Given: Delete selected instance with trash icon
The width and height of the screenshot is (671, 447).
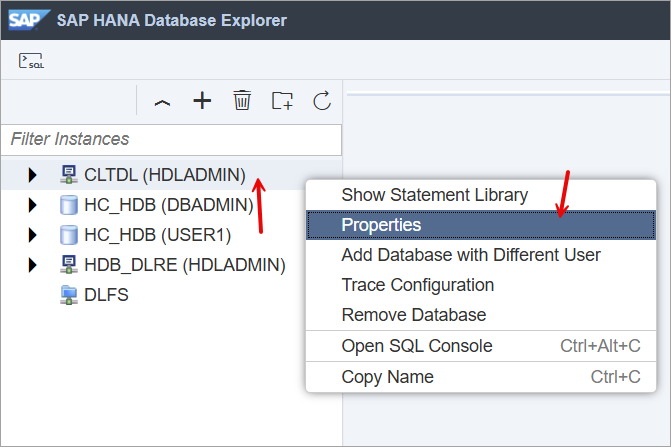Looking at the screenshot, I should click(242, 100).
